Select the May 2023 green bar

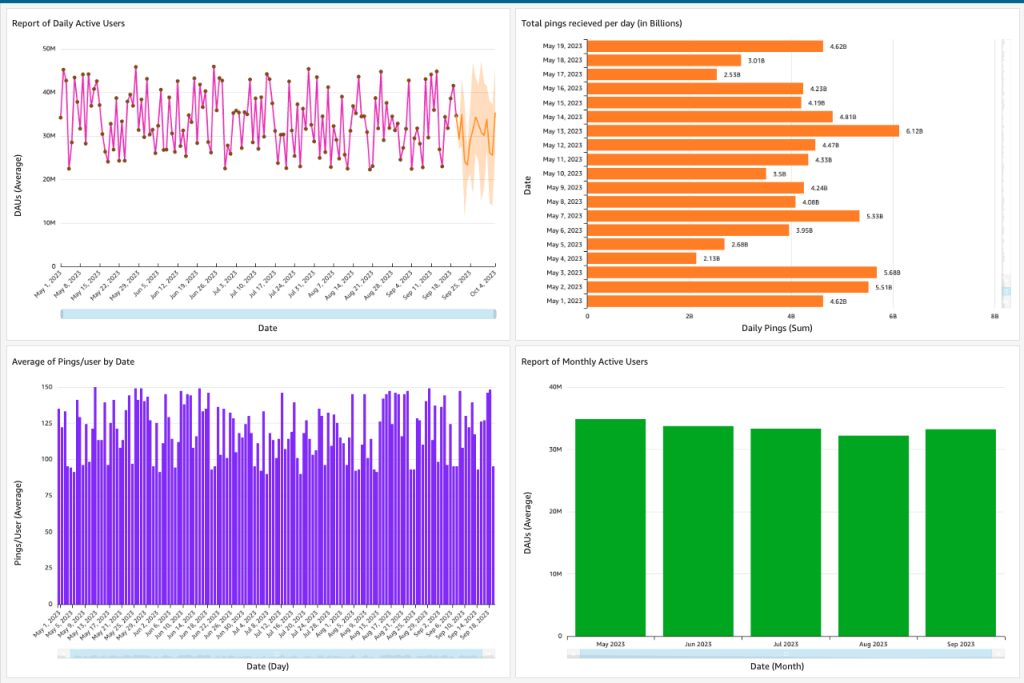coord(610,528)
